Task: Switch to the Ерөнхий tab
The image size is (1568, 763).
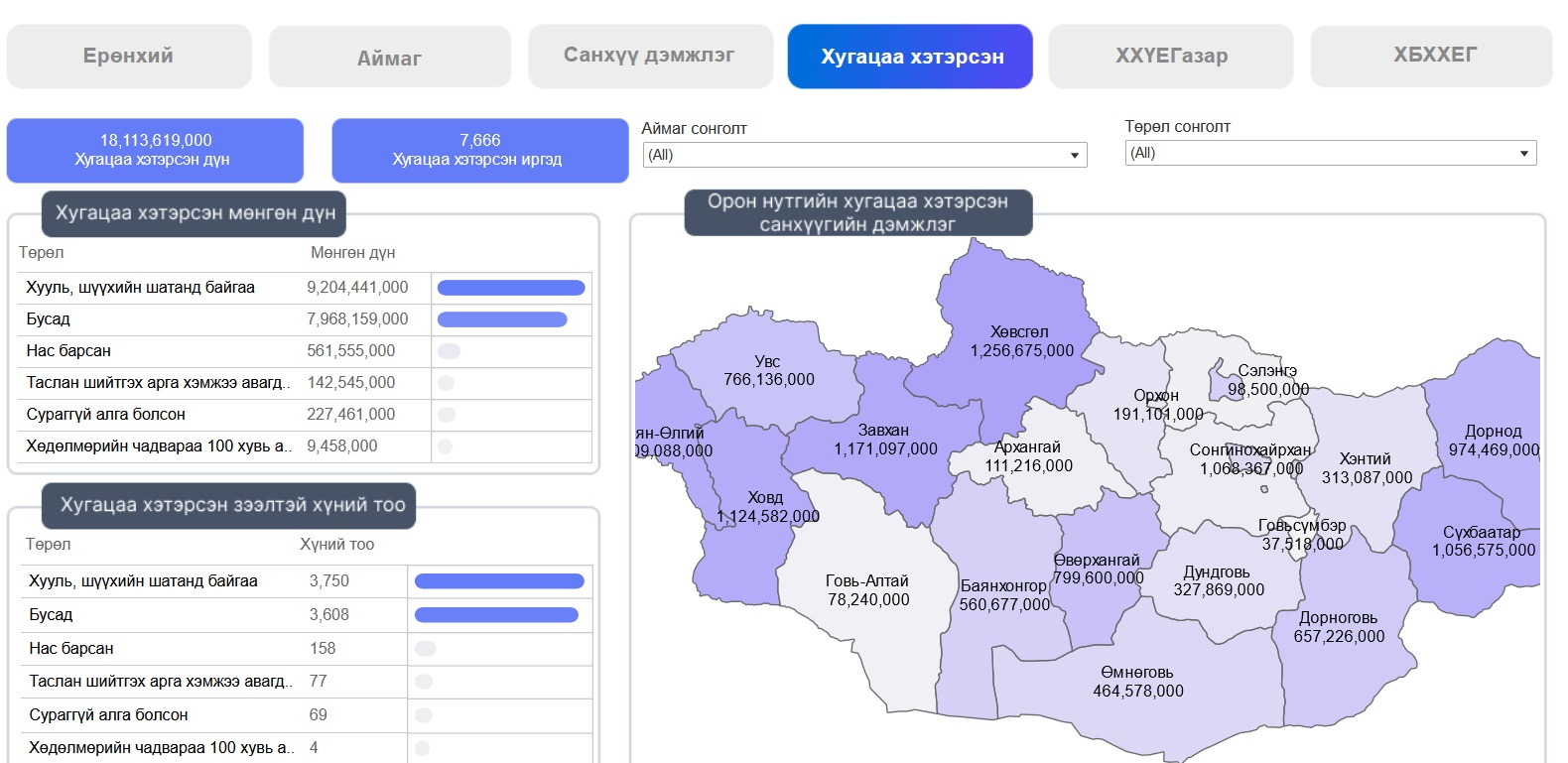Action: pos(129,57)
